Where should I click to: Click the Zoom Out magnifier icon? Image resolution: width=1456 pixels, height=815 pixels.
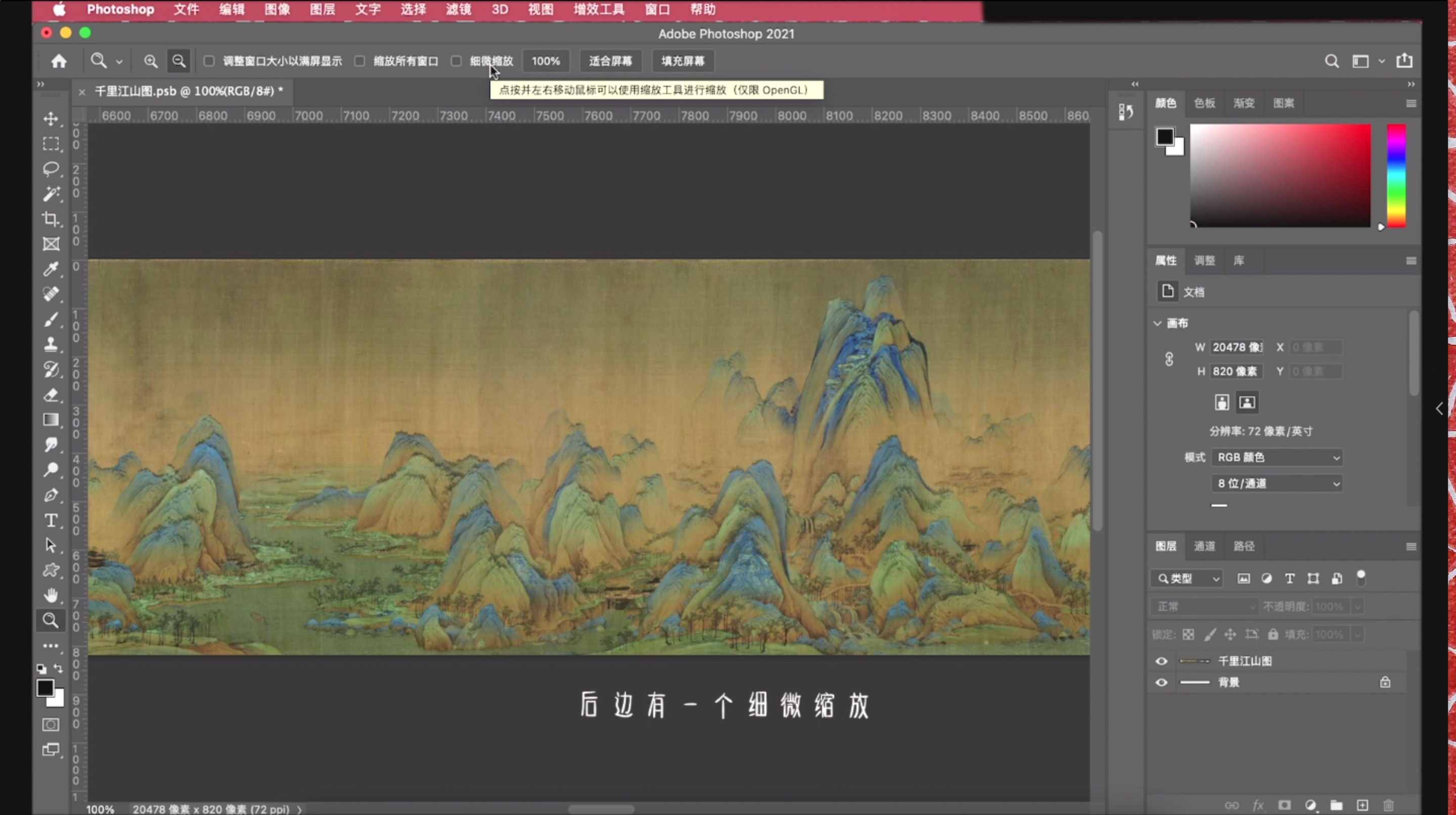point(178,61)
